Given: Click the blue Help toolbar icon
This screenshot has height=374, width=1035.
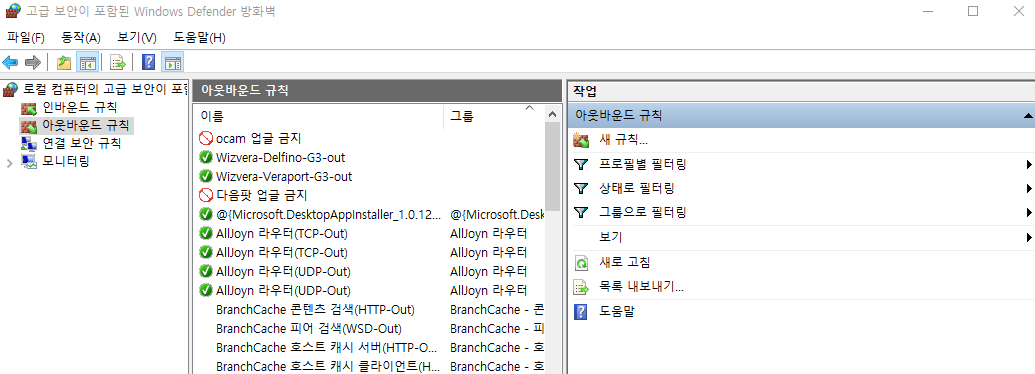Looking at the screenshot, I should (x=149, y=63).
